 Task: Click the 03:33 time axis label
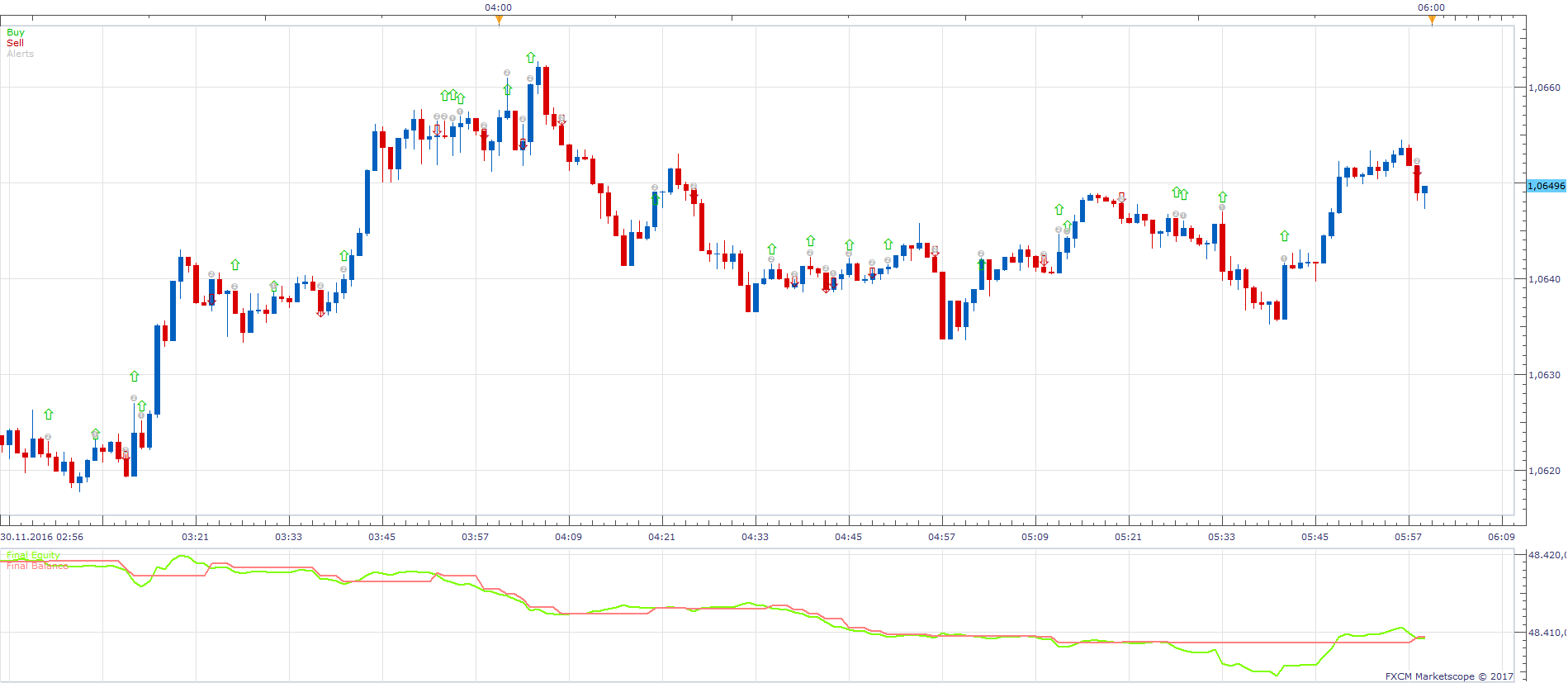pyautogui.click(x=289, y=537)
